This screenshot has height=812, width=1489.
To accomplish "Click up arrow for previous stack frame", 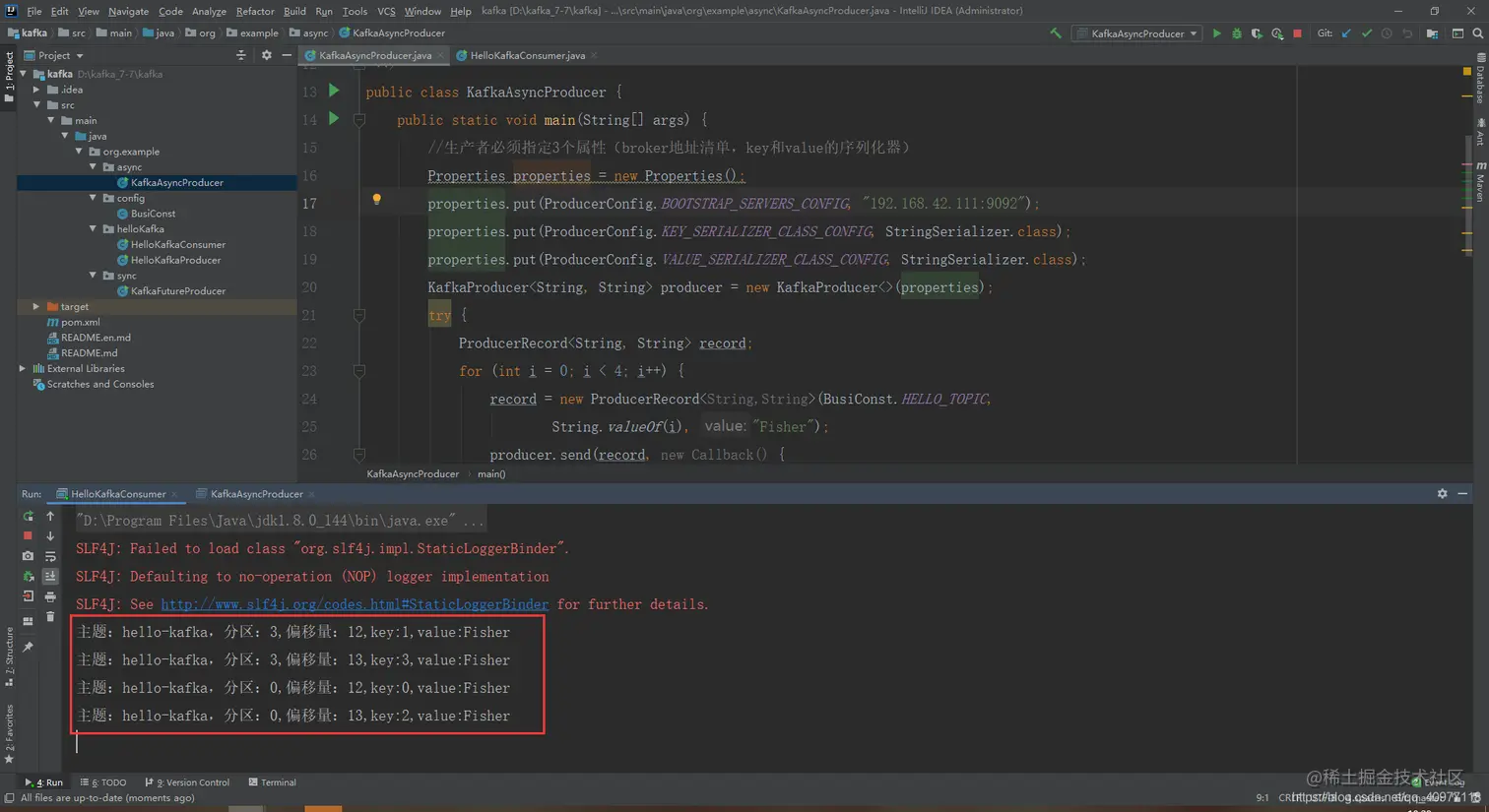I will tap(50, 516).
